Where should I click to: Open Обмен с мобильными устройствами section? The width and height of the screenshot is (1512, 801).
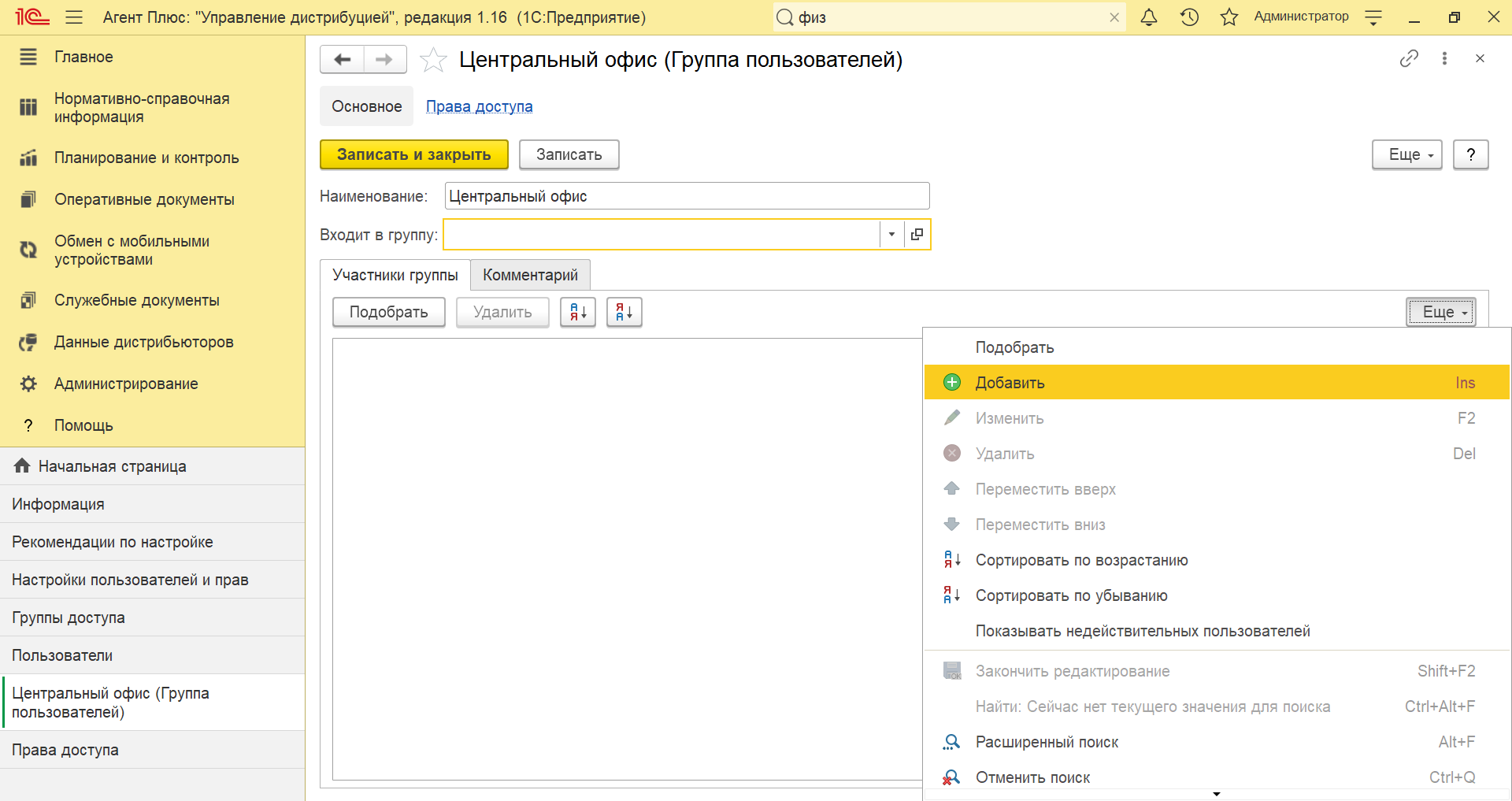coord(152,250)
